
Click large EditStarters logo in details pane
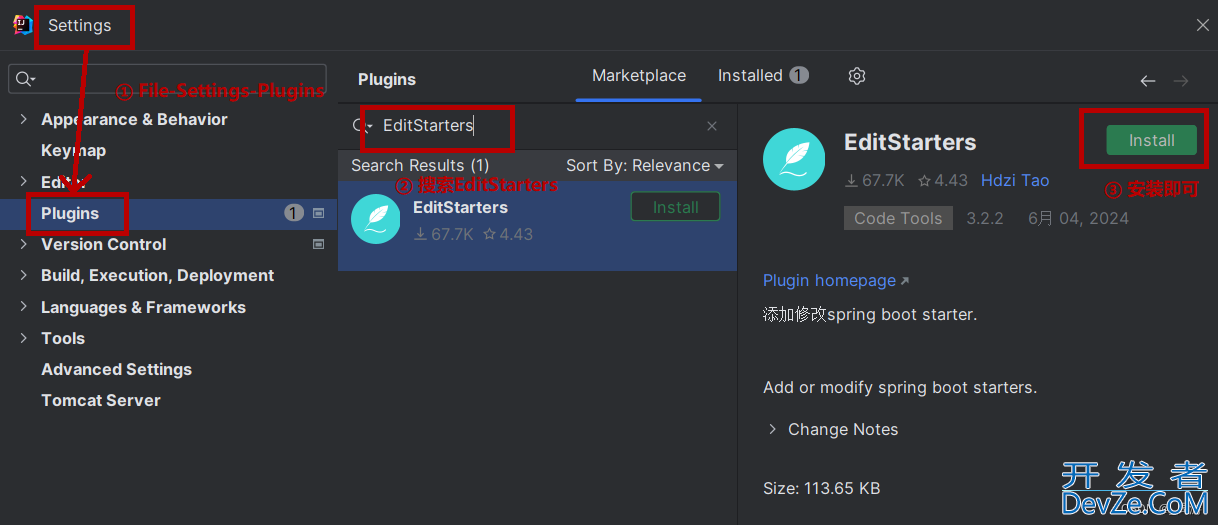pyautogui.click(x=794, y=159)
